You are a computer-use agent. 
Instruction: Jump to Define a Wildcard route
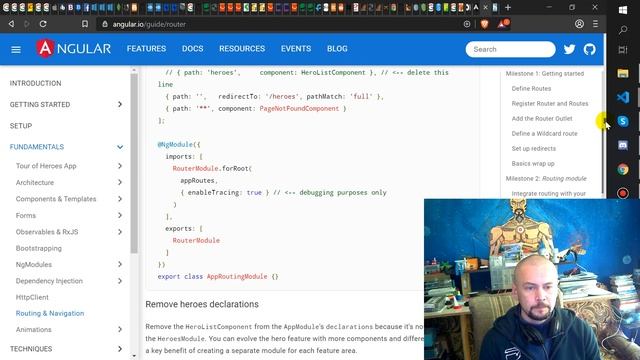pyautogui.click(x=544, y=133)
